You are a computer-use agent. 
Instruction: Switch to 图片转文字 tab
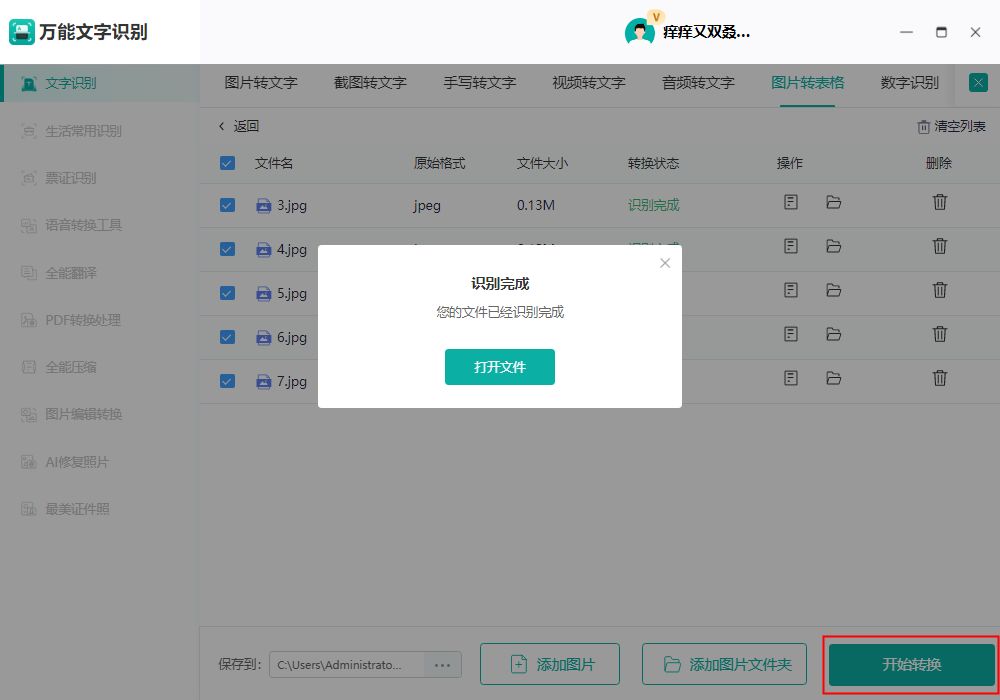point(261,83)
